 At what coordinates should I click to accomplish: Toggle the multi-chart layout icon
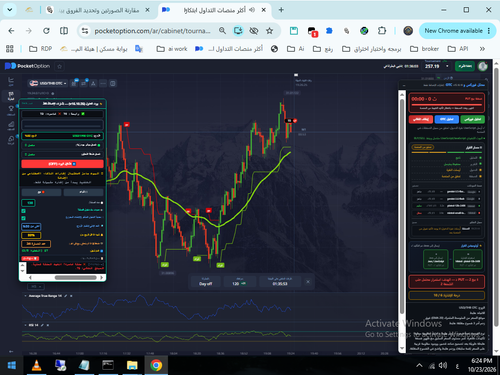[113, 83]
